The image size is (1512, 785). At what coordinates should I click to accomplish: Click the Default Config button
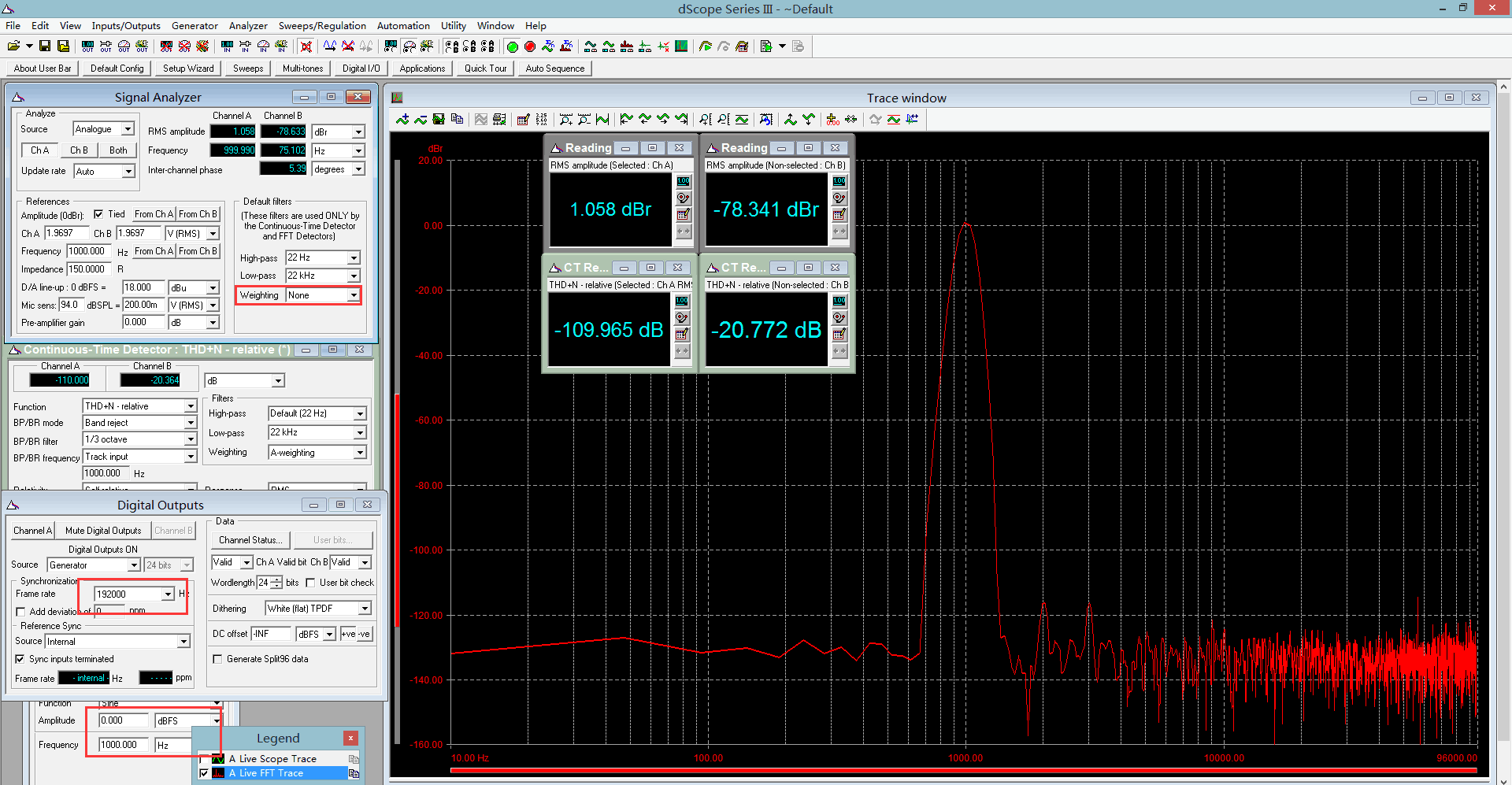click(117, 69)
